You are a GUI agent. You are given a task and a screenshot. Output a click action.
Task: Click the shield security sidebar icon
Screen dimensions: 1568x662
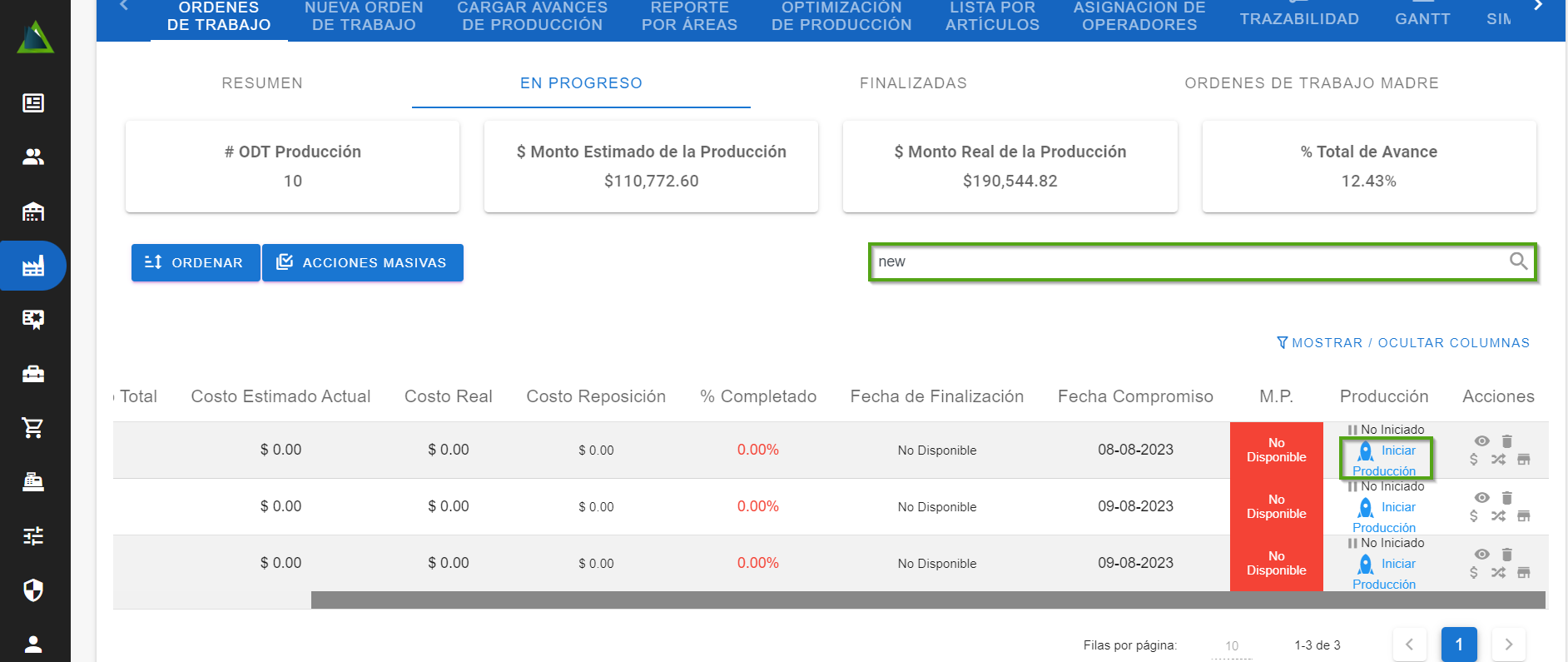(x=33, y=590)
